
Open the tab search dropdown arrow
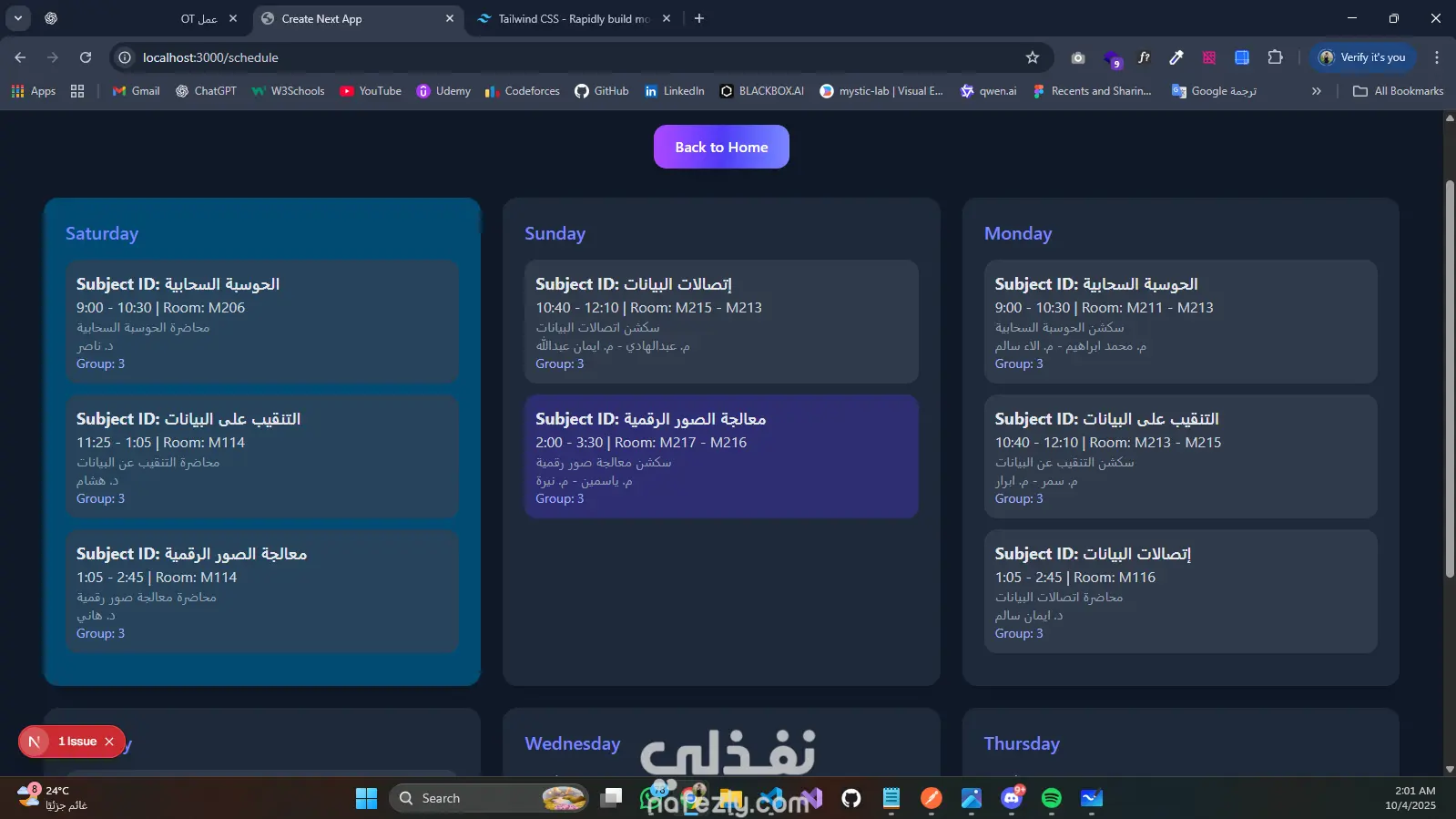click(x=18, y=18)
